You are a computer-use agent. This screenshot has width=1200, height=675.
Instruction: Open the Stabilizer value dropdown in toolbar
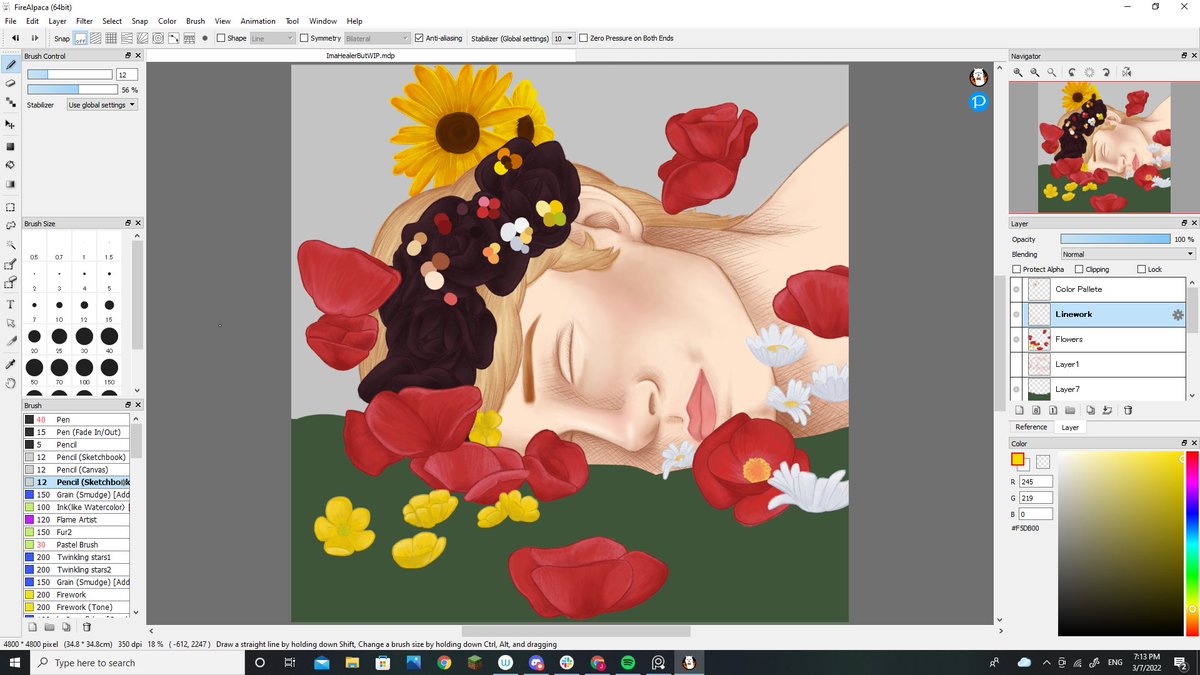click(x=564, y=38)
